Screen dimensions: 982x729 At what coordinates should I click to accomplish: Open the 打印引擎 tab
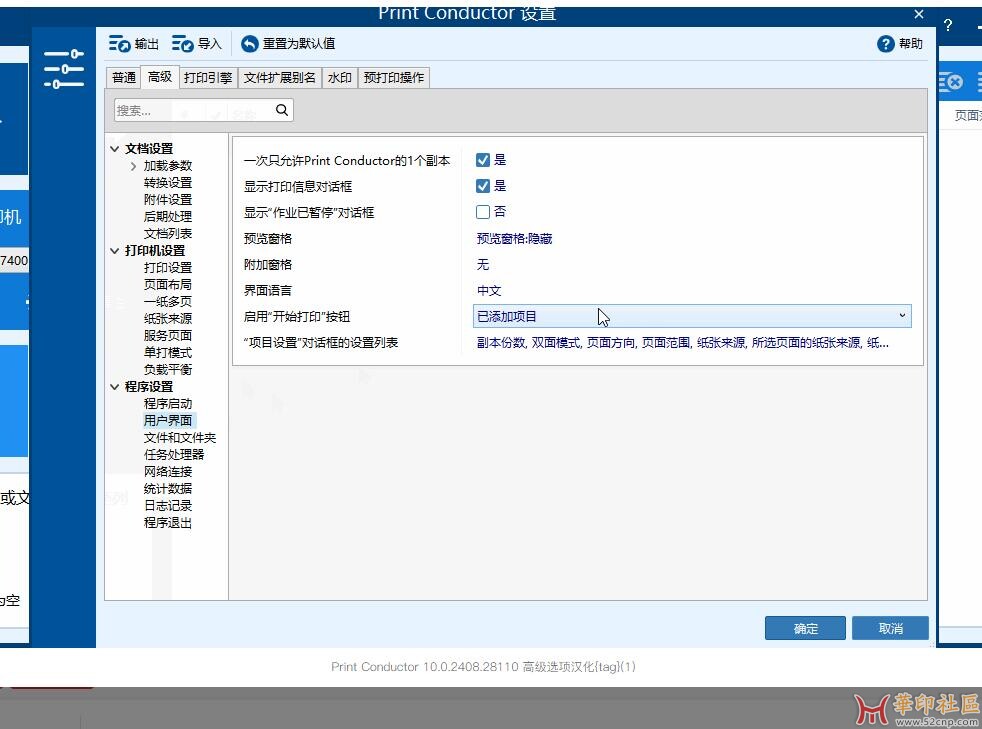pyautogui.click(x=208, y=78)
